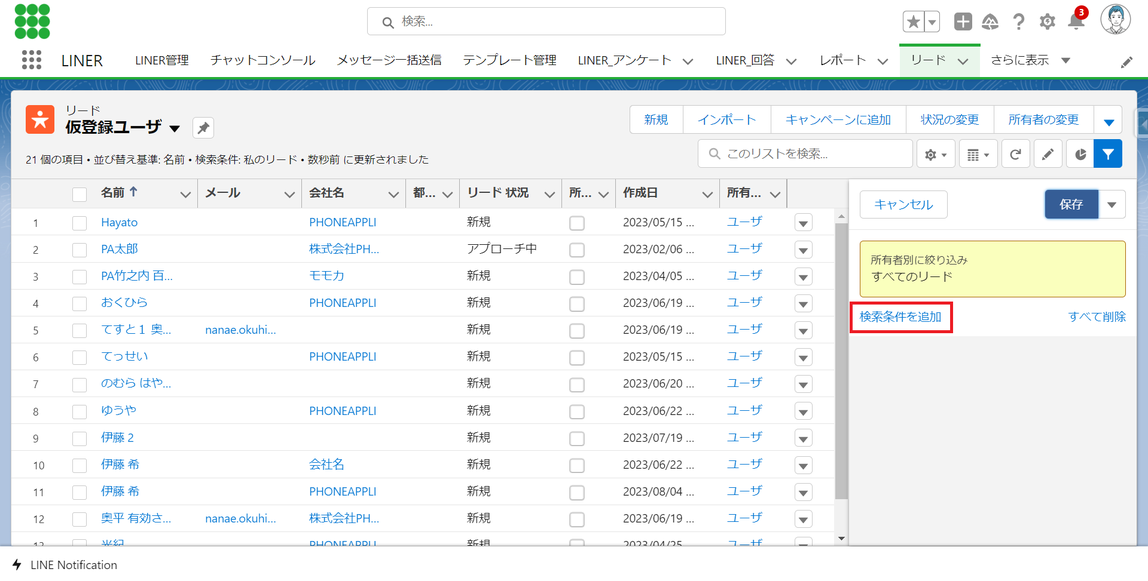Toggle 所... checkbox in ゆうや row

[x=577, y=411]
